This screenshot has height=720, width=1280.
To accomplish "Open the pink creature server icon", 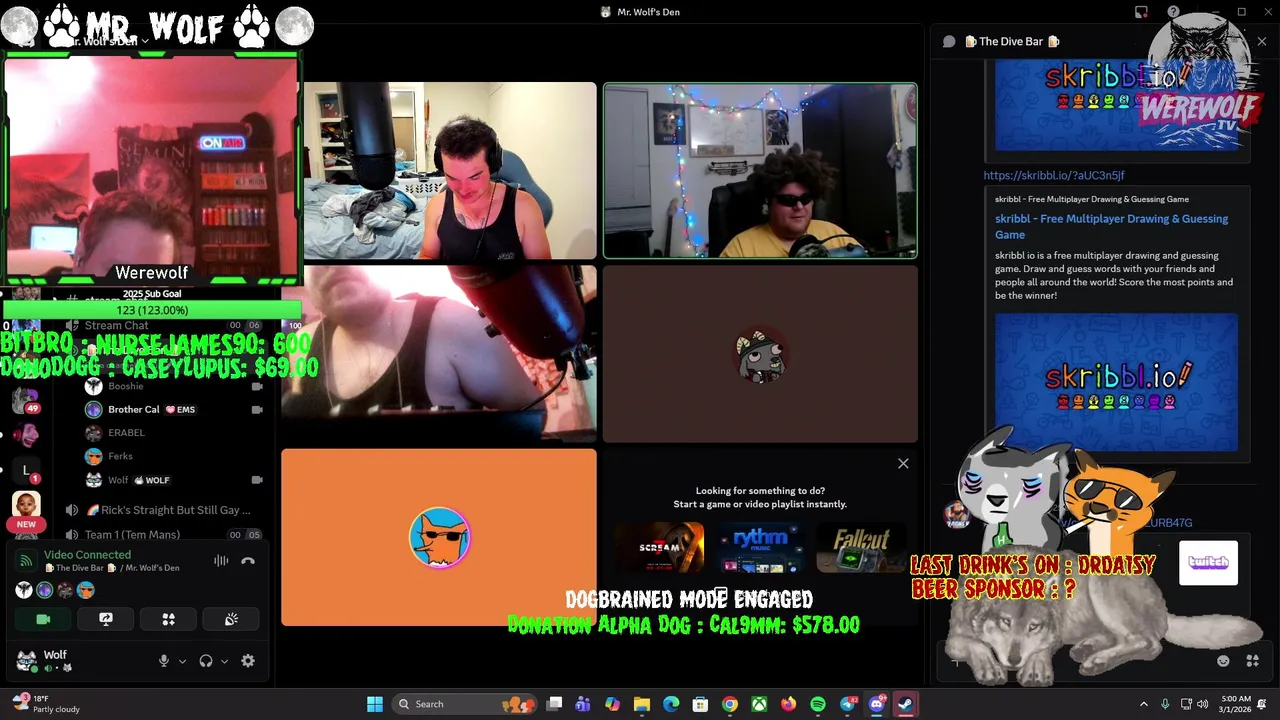I will (25, 435).
